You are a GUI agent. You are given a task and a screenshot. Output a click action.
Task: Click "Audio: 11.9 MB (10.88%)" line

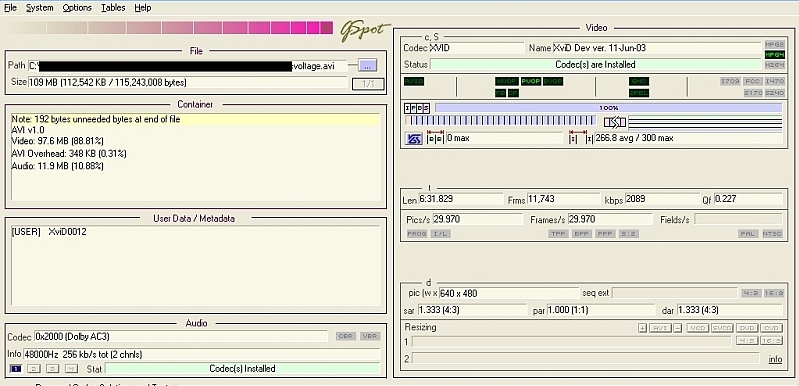58,166
